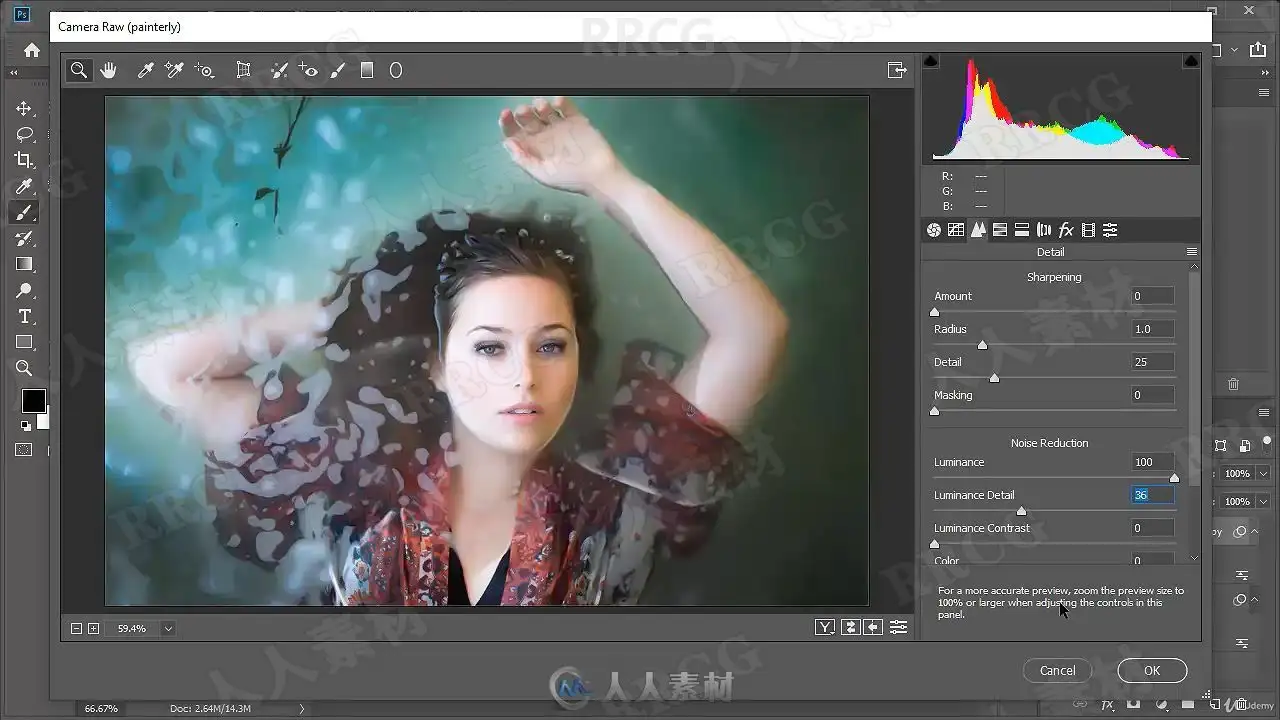Click the Photoshop 66.67% zoom status field

[101, 709]
